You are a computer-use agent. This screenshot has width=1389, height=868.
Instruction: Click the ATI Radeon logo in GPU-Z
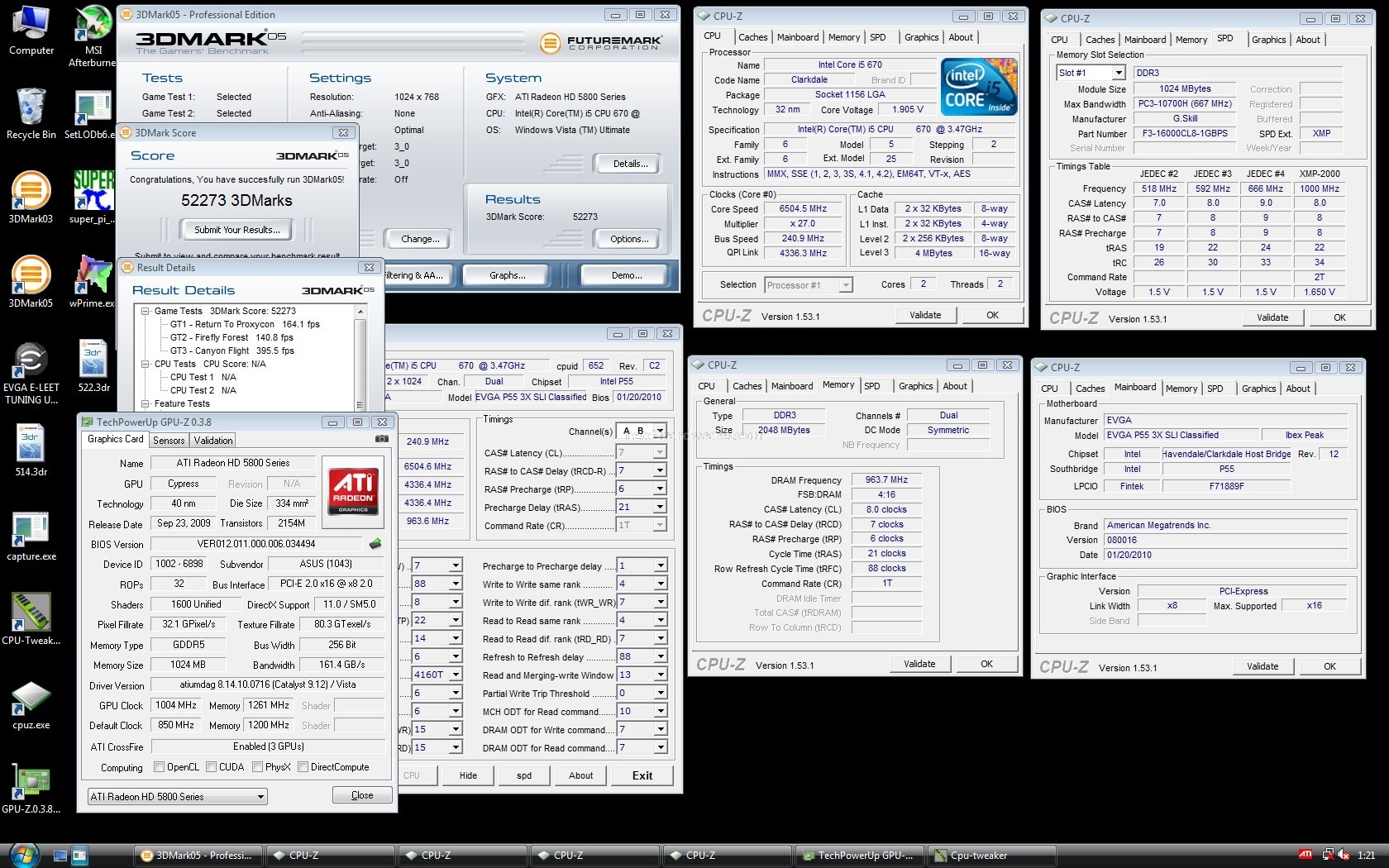tap(353, 490)
